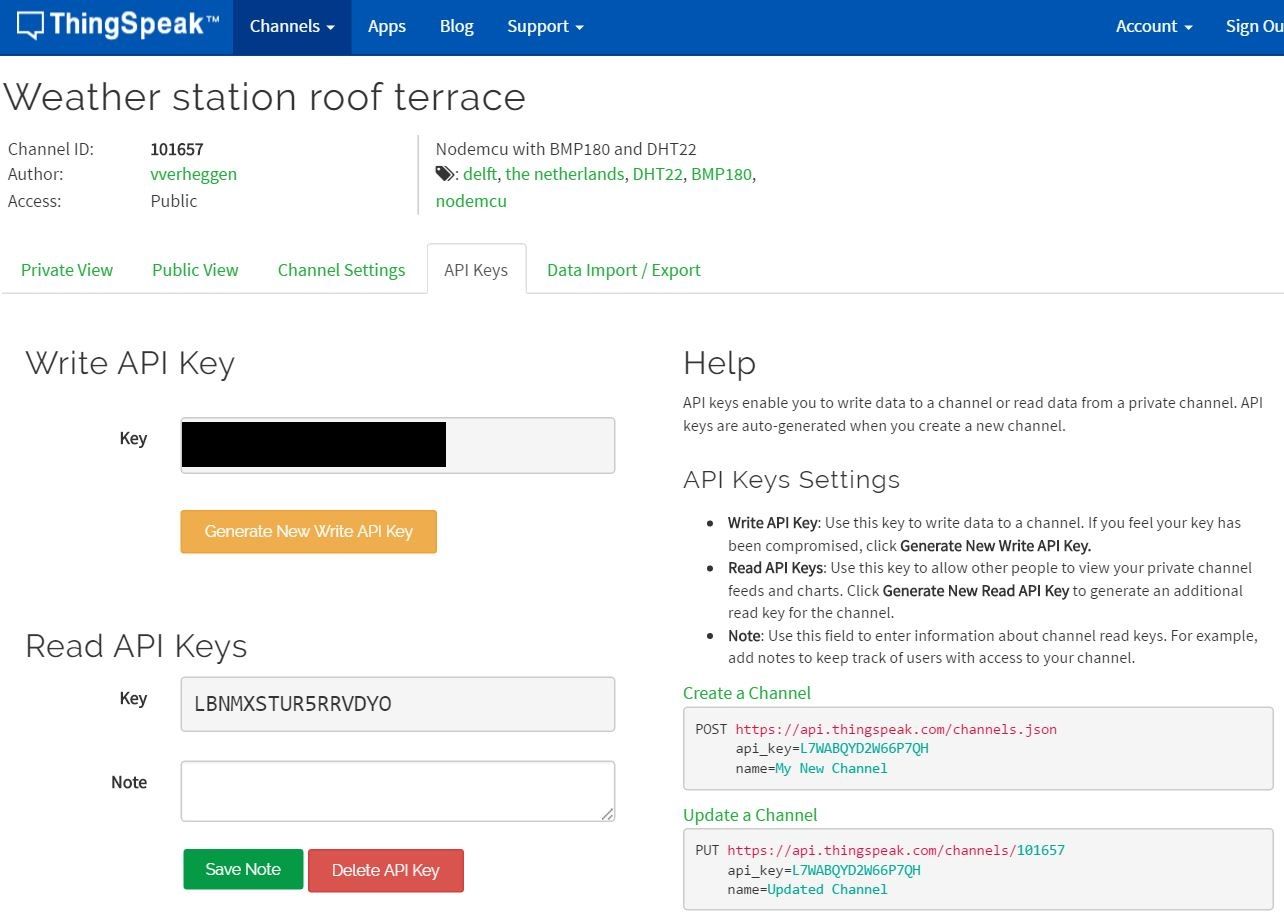Click the DHT22 tag link
1284x917 pixels.
[x=657, y=174]
